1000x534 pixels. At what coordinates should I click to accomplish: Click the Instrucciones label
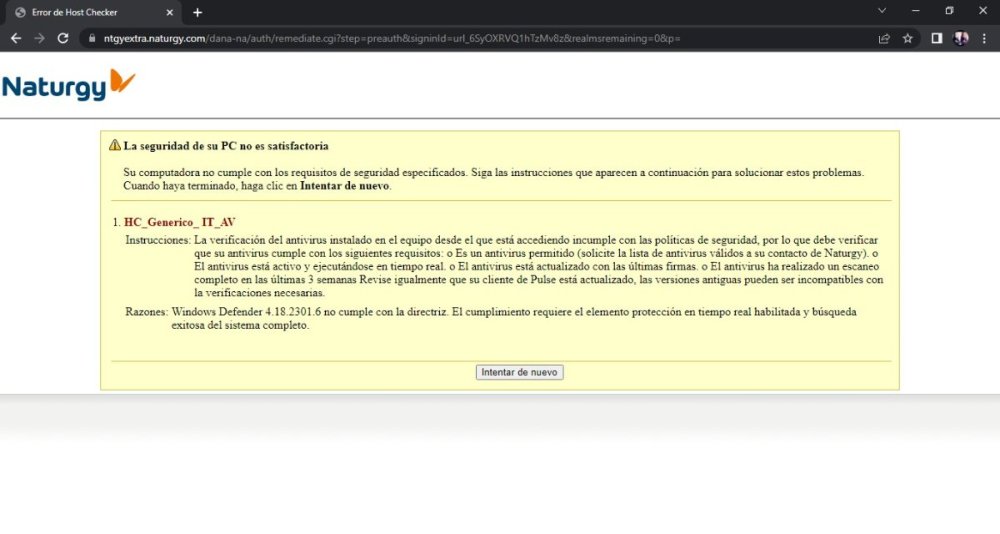click(158, 240)
